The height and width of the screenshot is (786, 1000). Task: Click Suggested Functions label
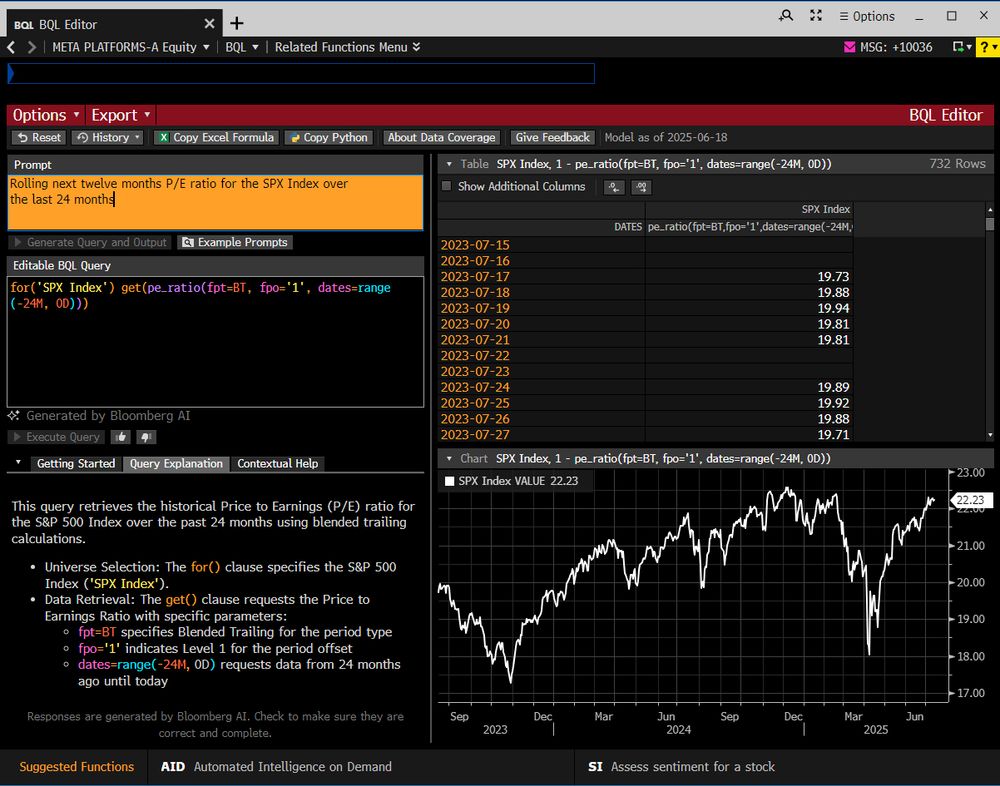pyautogui.click(x=77, y=767)
